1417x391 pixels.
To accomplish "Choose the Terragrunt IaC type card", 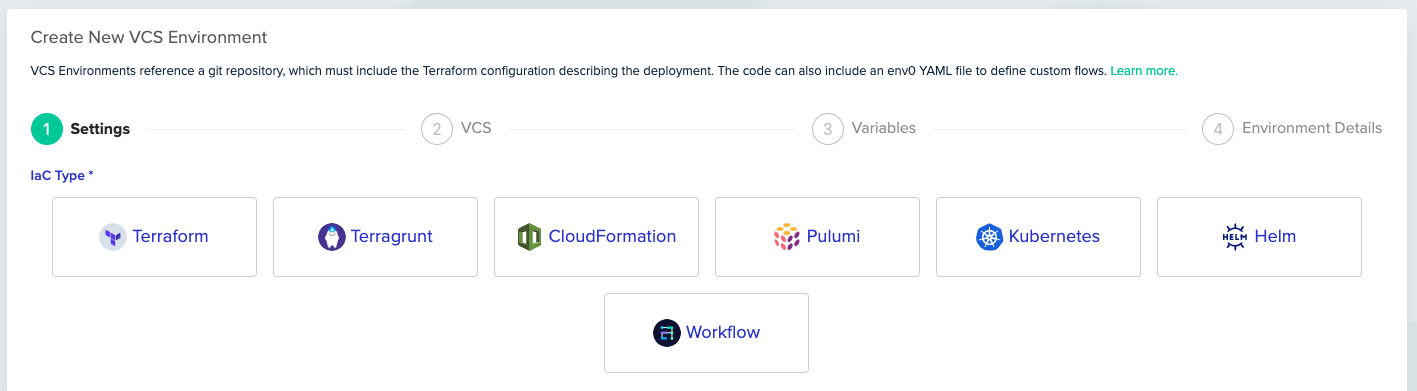I will click(375, 237).
